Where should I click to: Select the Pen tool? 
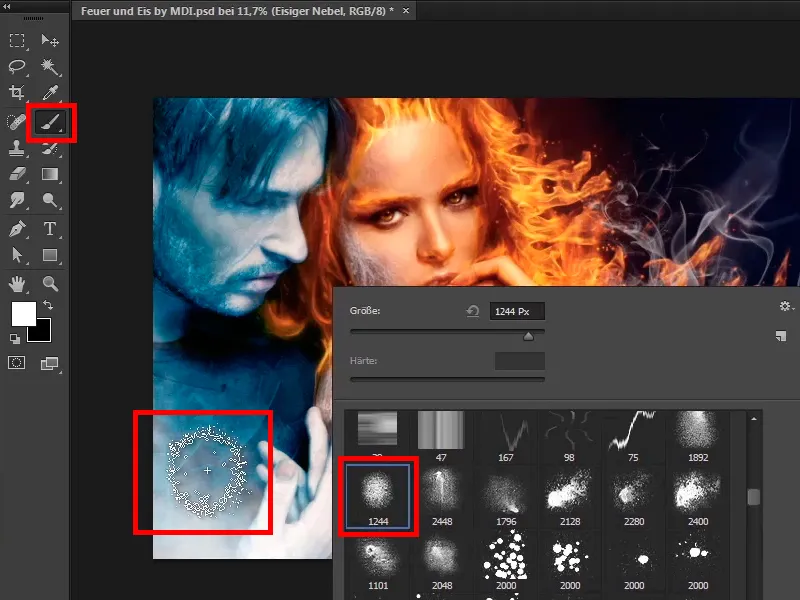click(17, 229)
